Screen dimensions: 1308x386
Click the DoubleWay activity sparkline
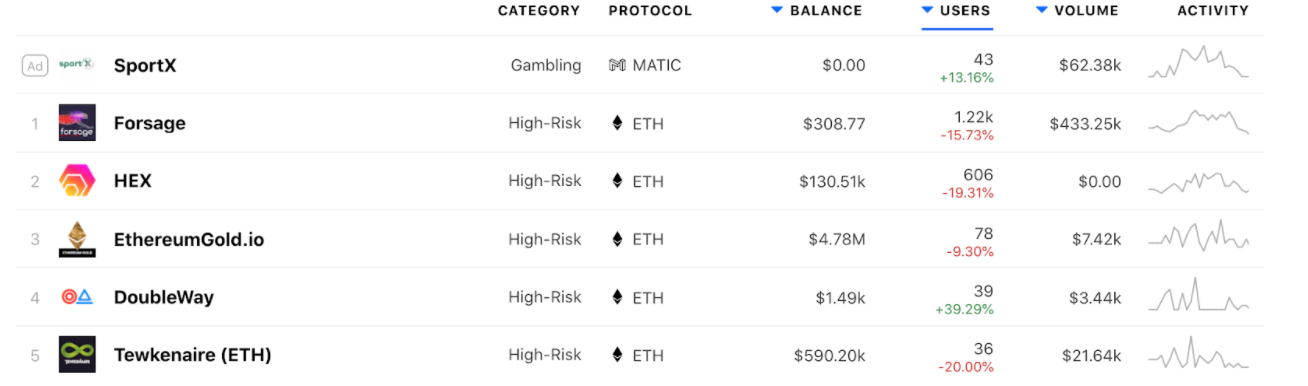(x=1198, y=297)
